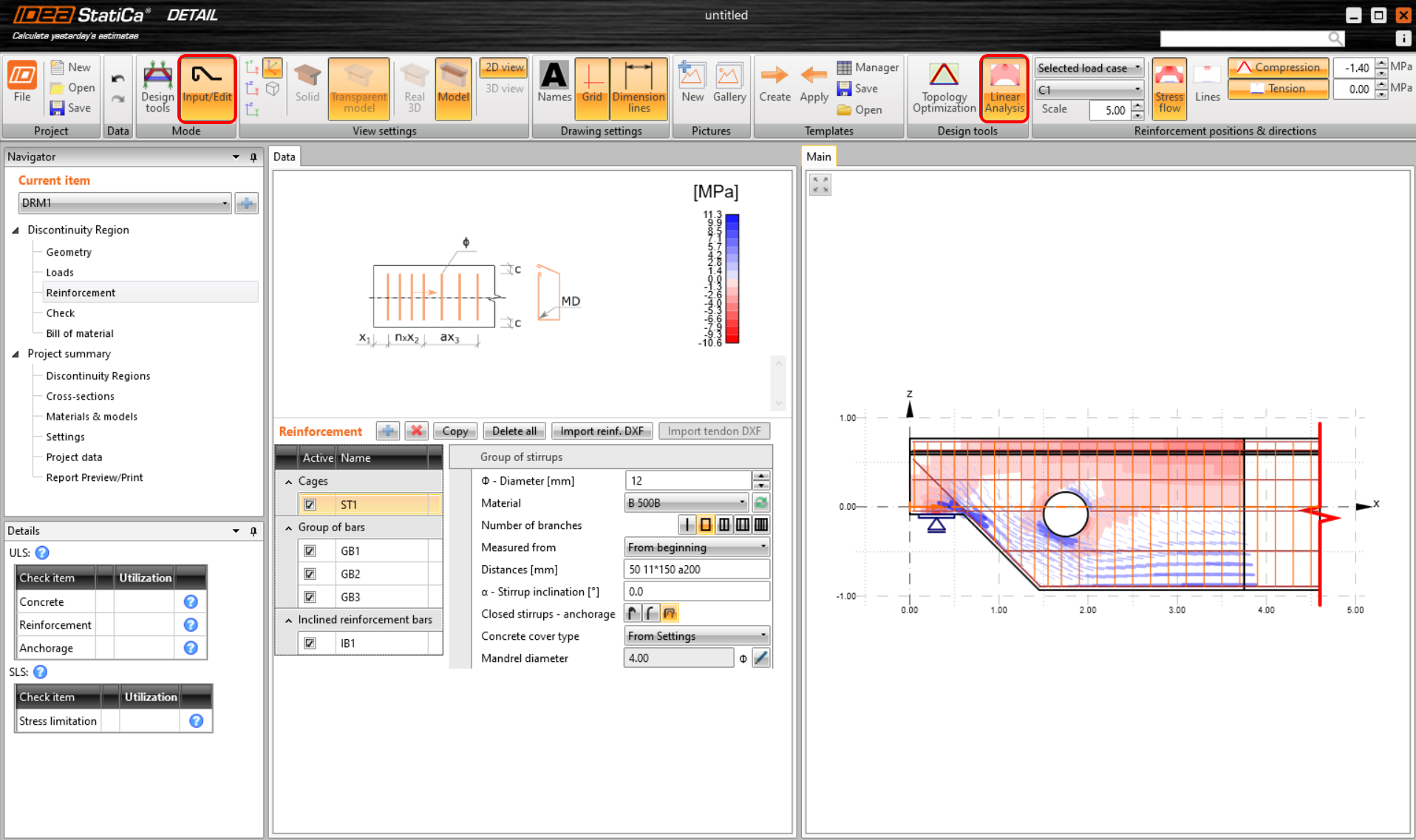The width and height of the screenshot is (1416, 840).
Task: Toggle the ST1 cage active checkbox
Action: click(x=311, y=504)
